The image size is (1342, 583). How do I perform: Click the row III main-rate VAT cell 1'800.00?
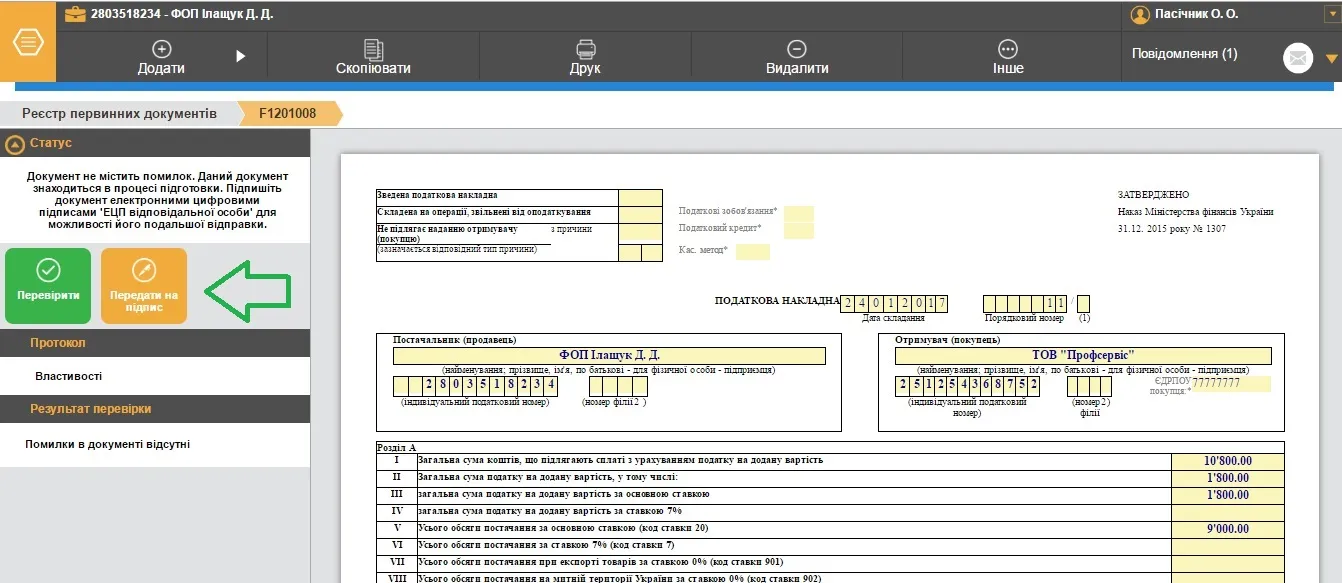[x=1227, y=495]
